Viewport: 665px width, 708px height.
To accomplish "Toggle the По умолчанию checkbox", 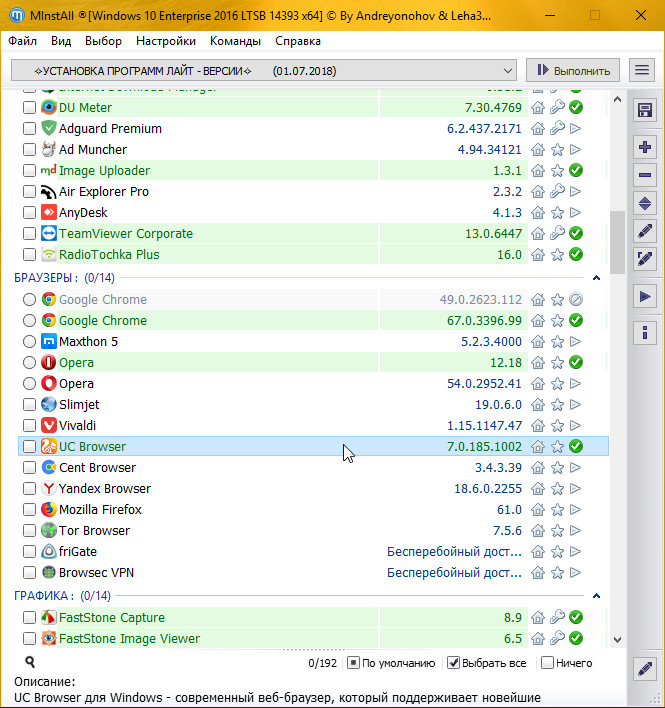I will (353, 663).
